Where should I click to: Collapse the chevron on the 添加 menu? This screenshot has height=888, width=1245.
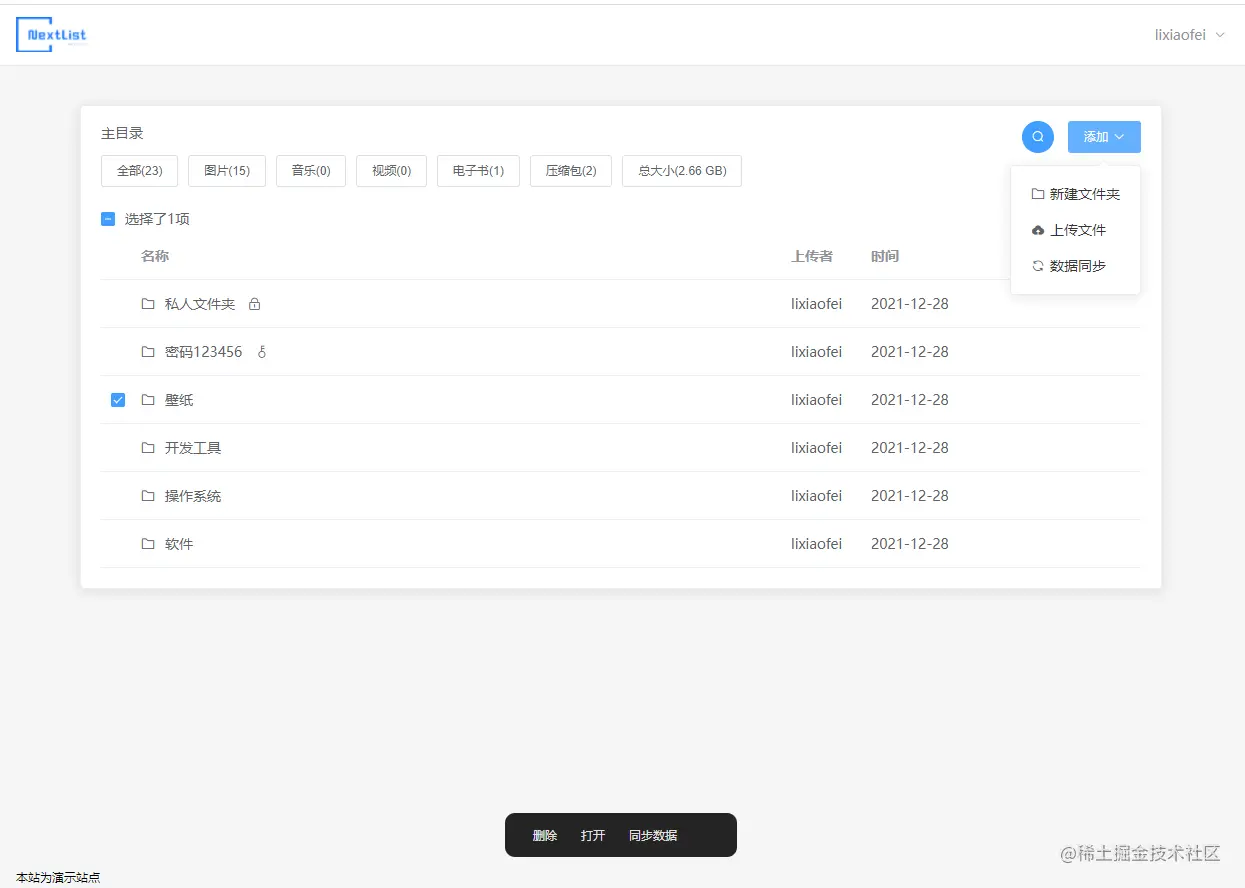click(1122, 137)
